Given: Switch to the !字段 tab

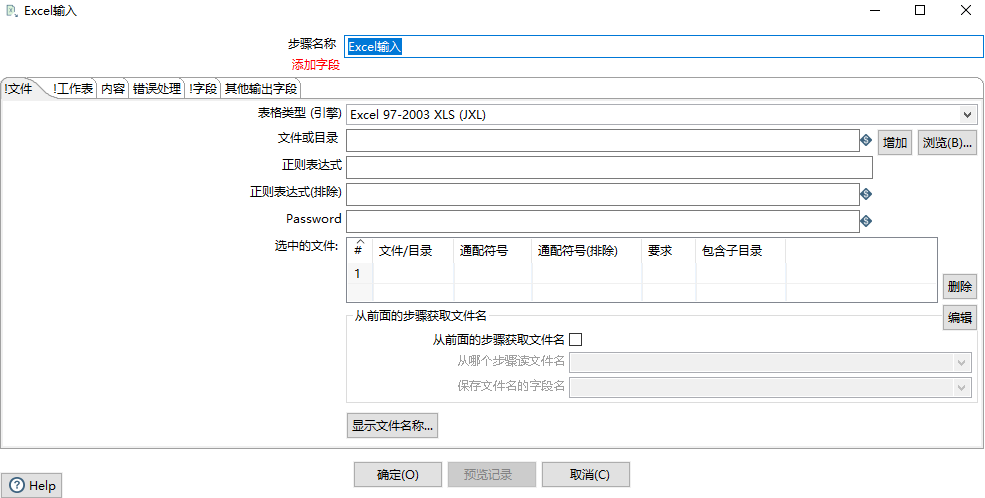Looking at the screenshot, I should tap(203, 89).
